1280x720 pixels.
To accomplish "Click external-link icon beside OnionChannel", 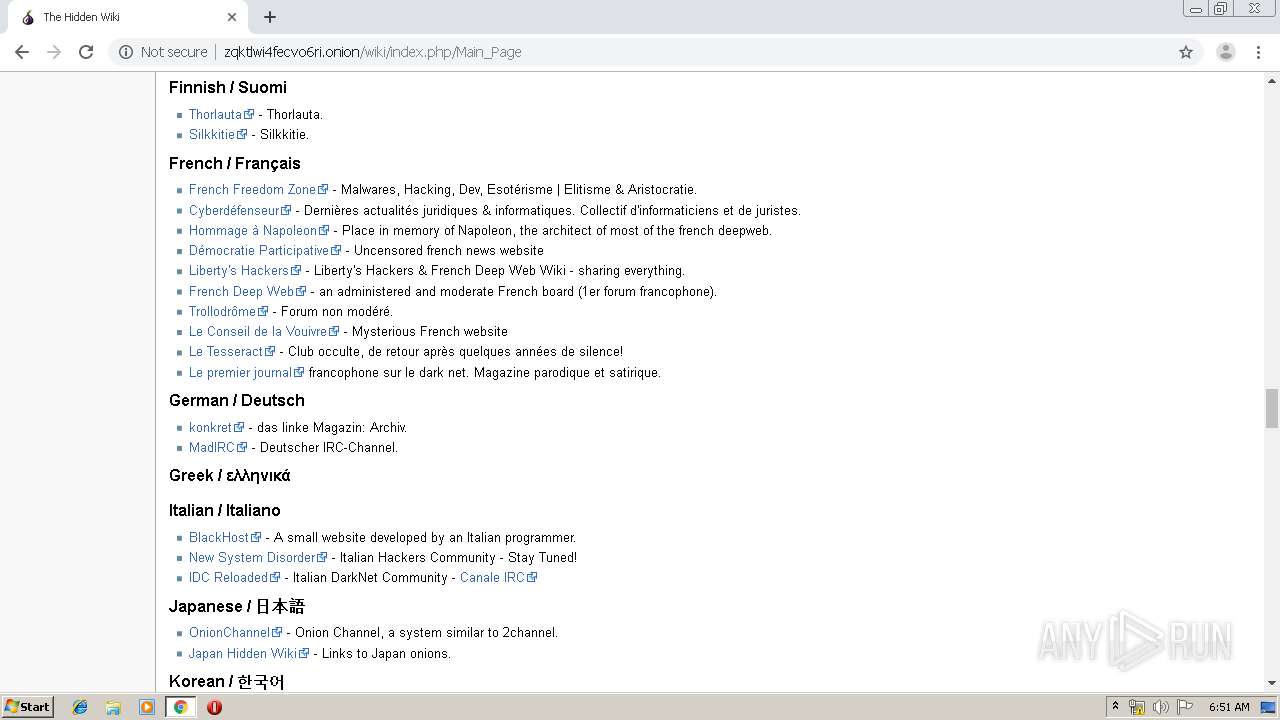I will click(x=278, y=633).
